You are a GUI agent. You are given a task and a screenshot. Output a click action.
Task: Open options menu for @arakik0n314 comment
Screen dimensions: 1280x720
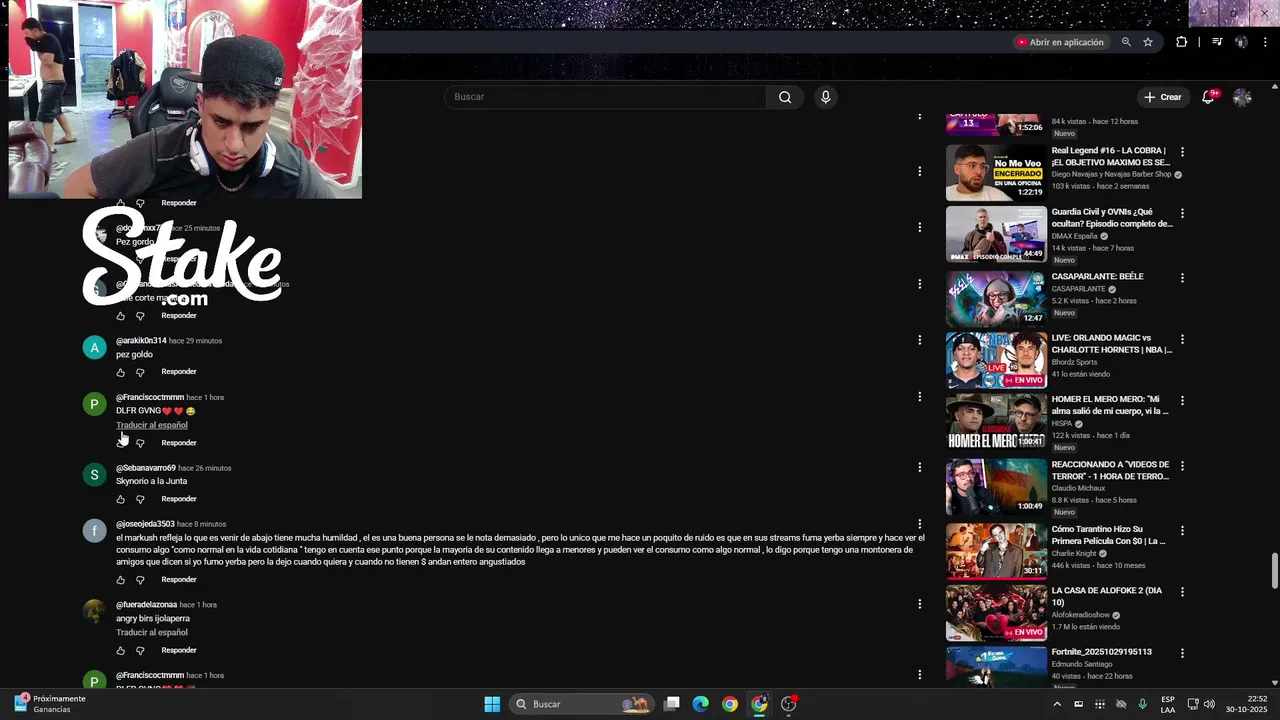coord(920,340)
